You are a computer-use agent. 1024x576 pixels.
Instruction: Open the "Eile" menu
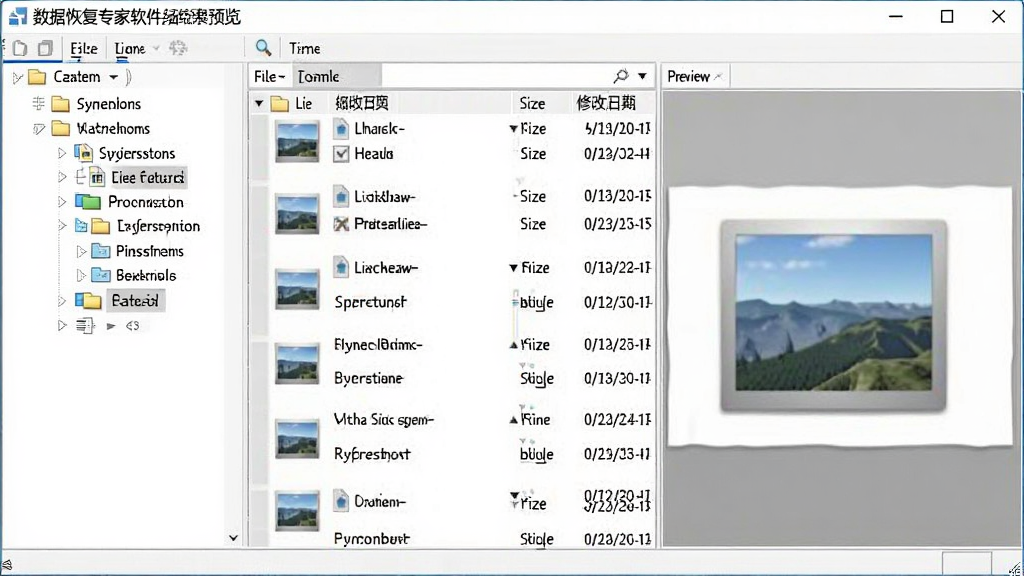pyautogui.click(x=84, y=48)
